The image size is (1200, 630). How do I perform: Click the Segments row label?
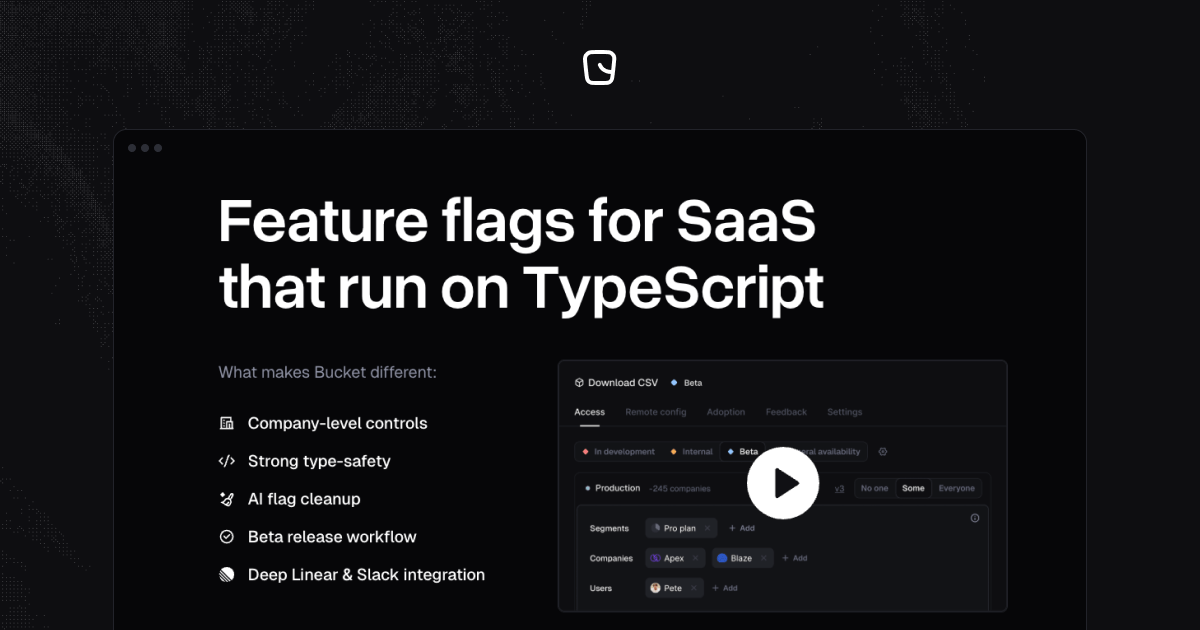(x=609, y=528)
